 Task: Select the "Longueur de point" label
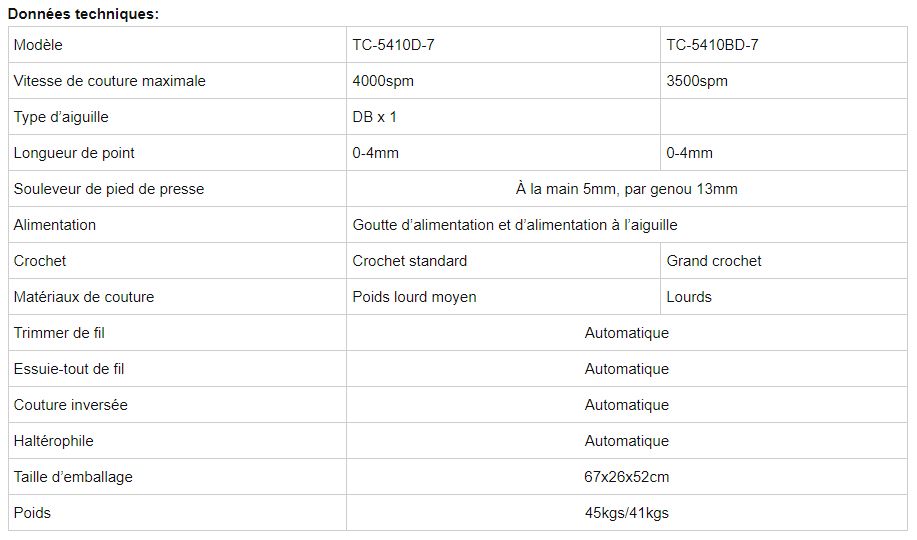[74, 153]
